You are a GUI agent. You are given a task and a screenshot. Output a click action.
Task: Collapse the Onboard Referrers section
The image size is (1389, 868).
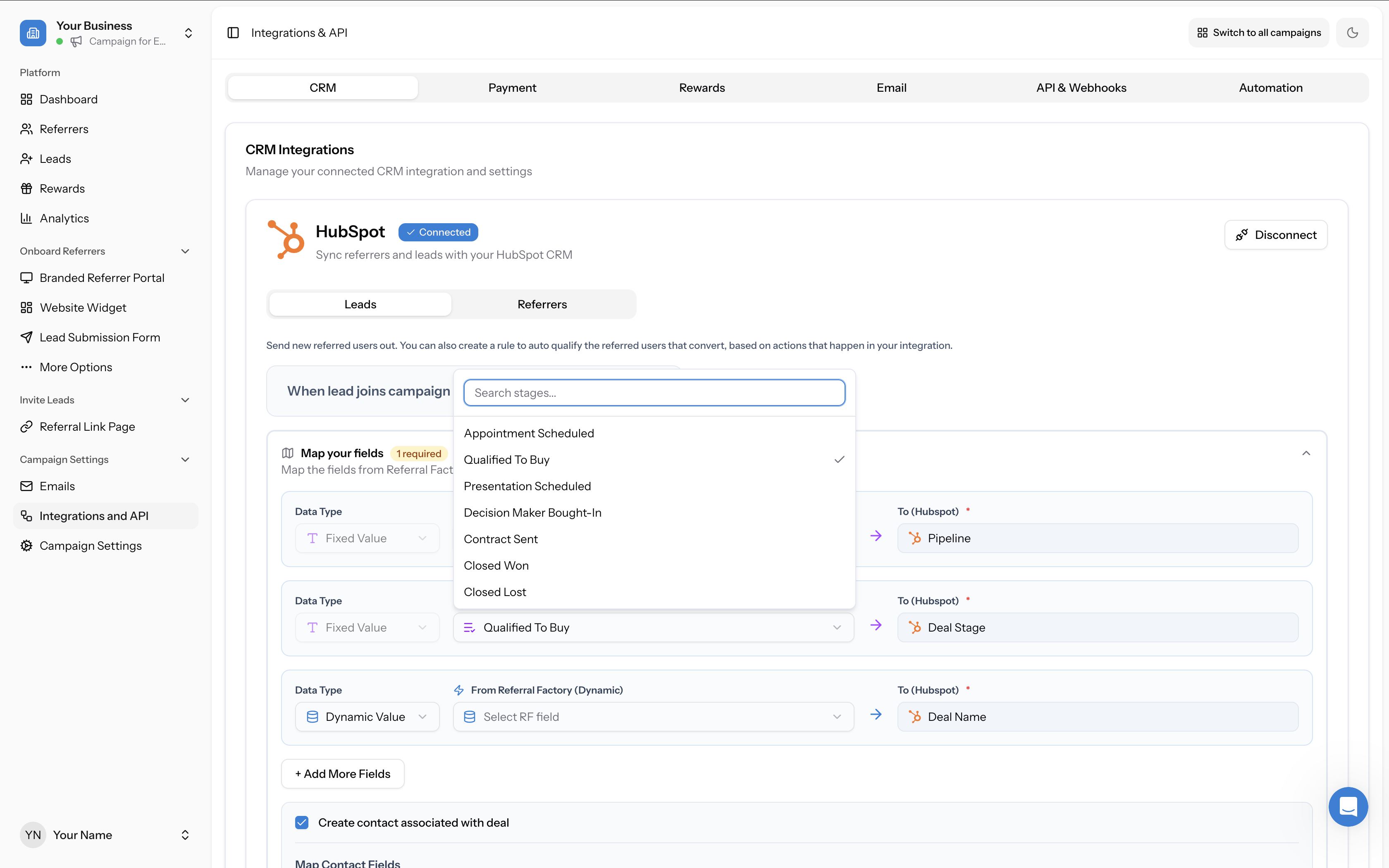tap(184, 251)
